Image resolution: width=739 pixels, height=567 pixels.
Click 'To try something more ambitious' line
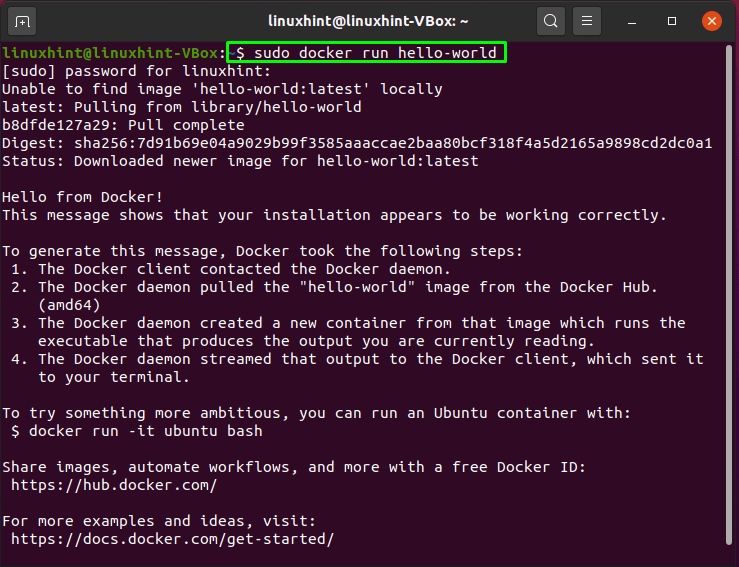(x=316, y=413)
